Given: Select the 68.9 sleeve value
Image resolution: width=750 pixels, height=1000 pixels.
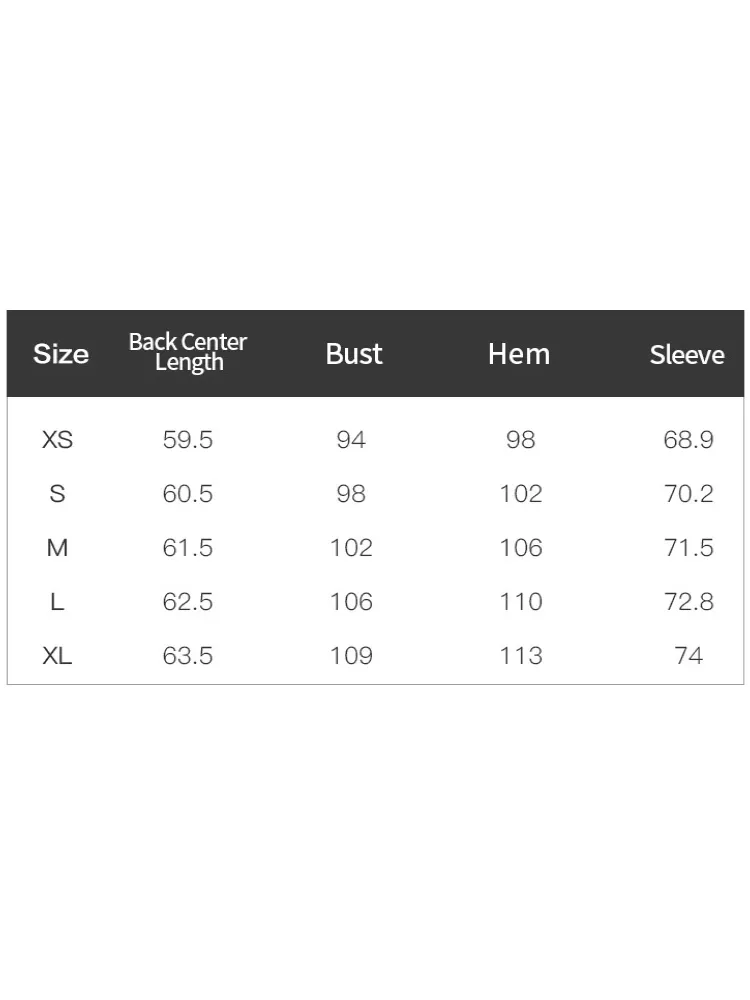Looking at the screenshot, I should click(688, 439).
